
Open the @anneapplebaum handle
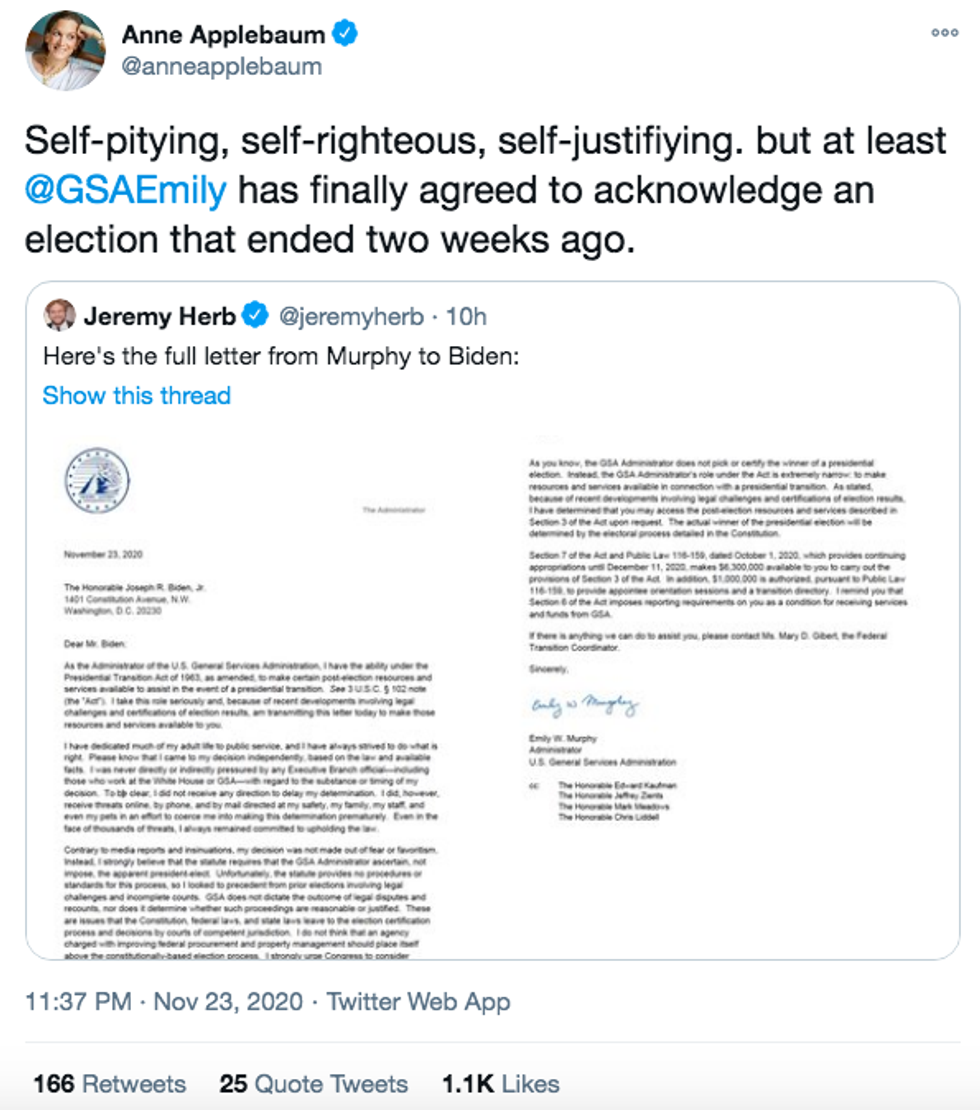(221, 67)
